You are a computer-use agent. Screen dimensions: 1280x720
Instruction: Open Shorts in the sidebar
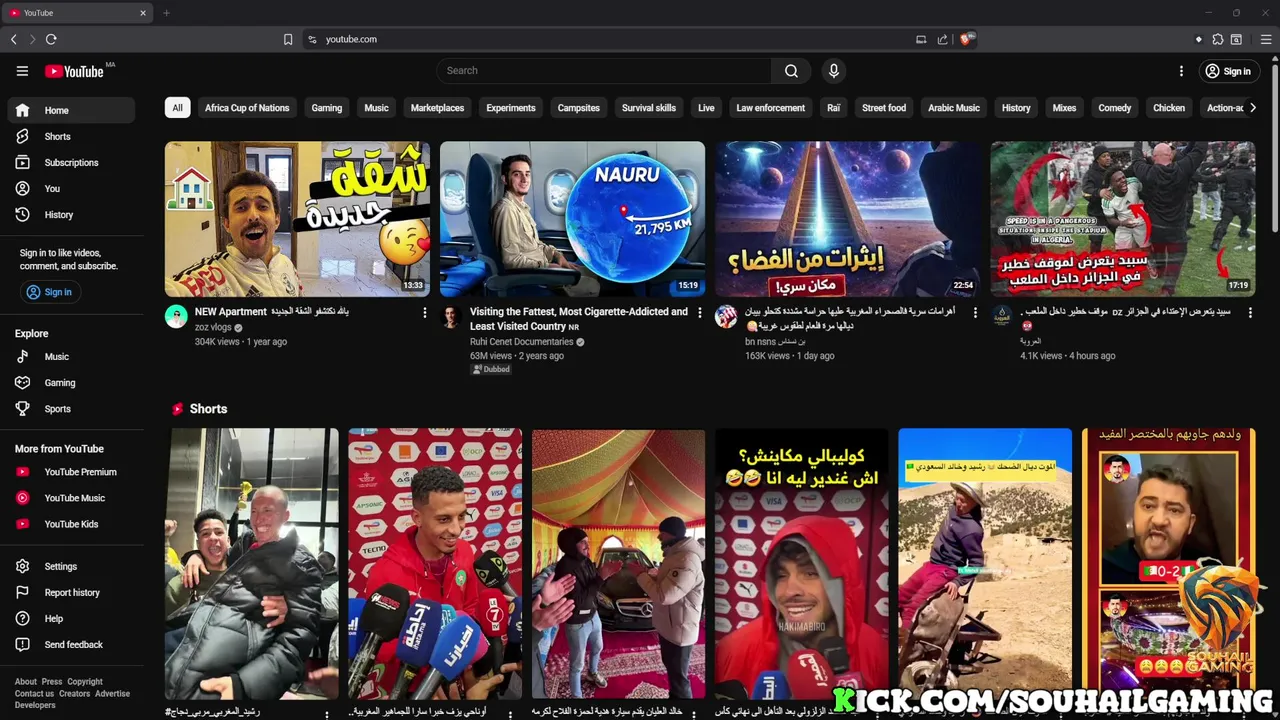[x=71, y=136]
